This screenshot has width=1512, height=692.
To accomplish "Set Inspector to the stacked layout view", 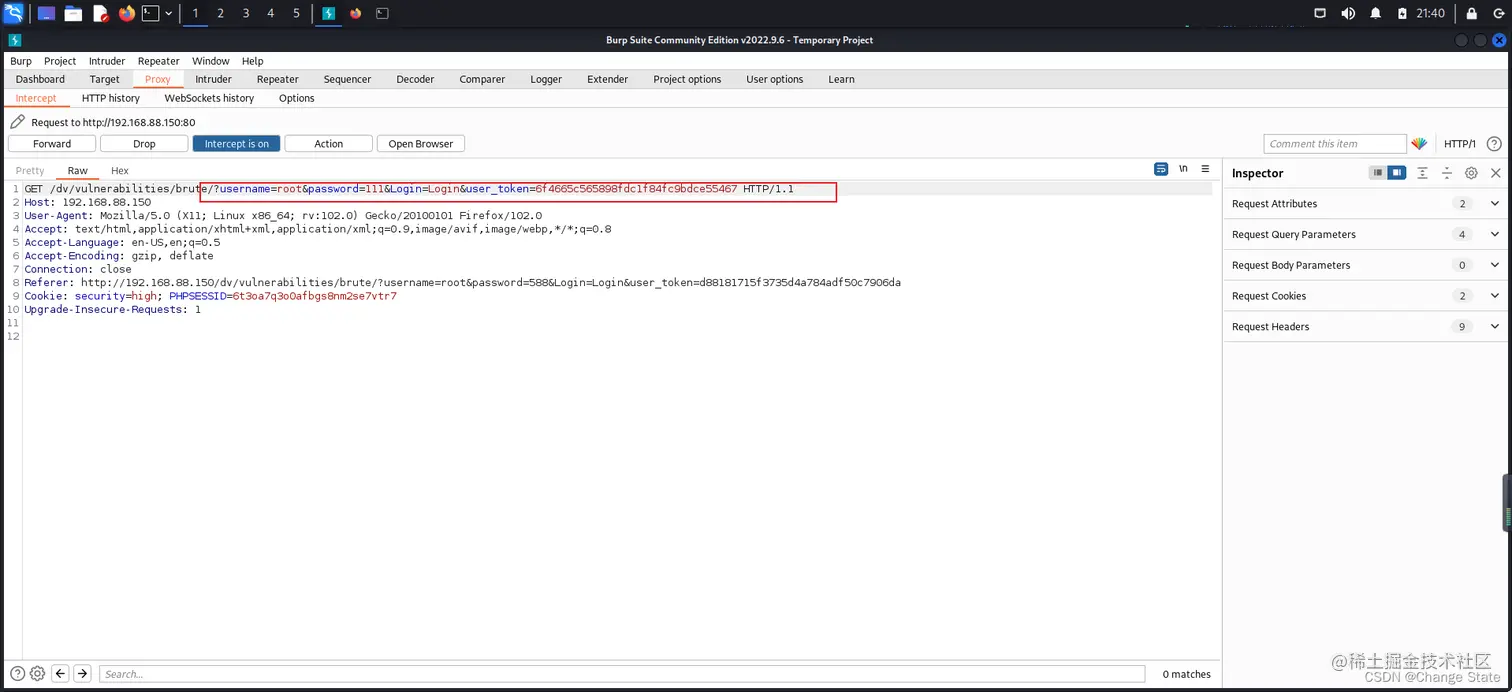I will tap(1378, 173).
